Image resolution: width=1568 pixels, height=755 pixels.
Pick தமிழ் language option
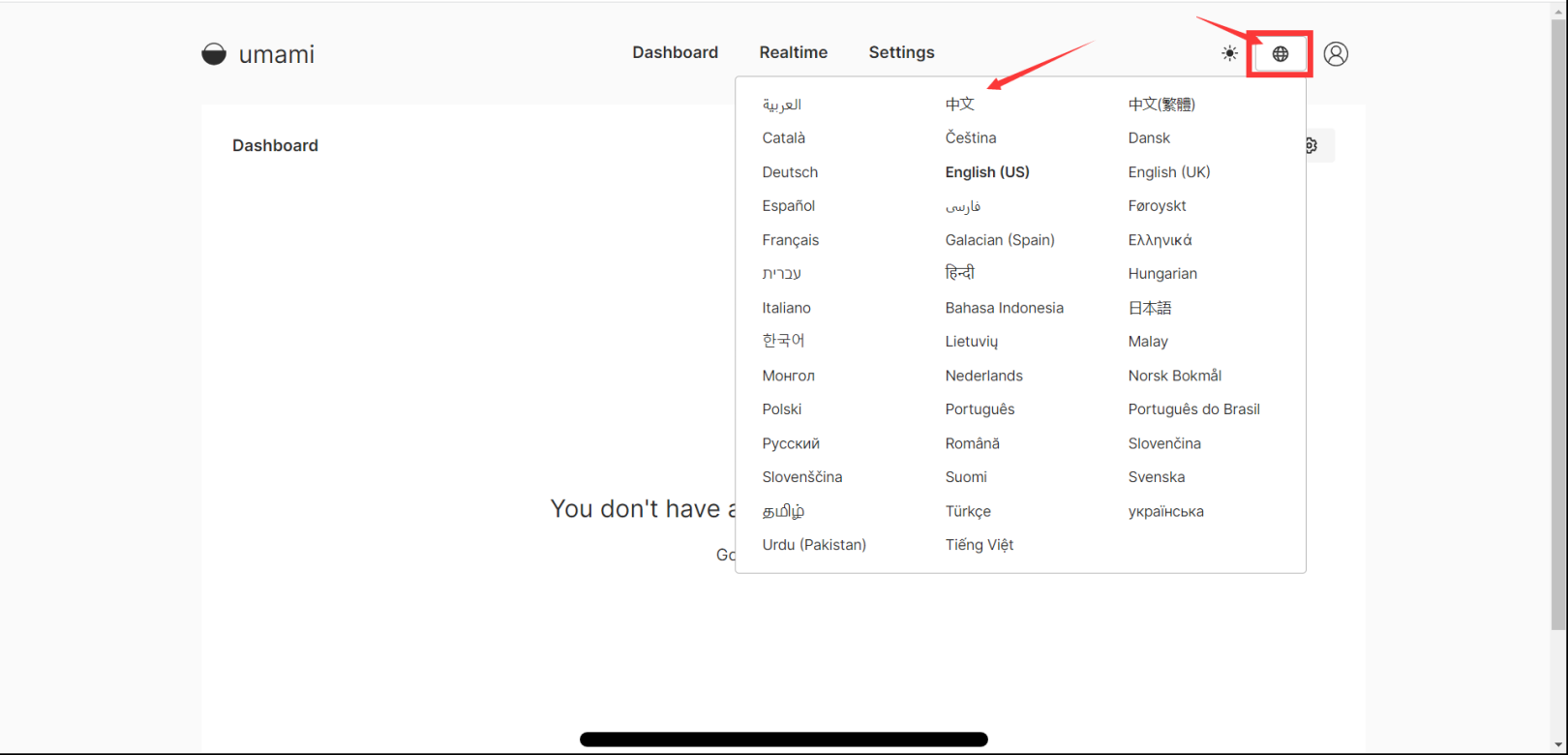(x=783, y=511)
